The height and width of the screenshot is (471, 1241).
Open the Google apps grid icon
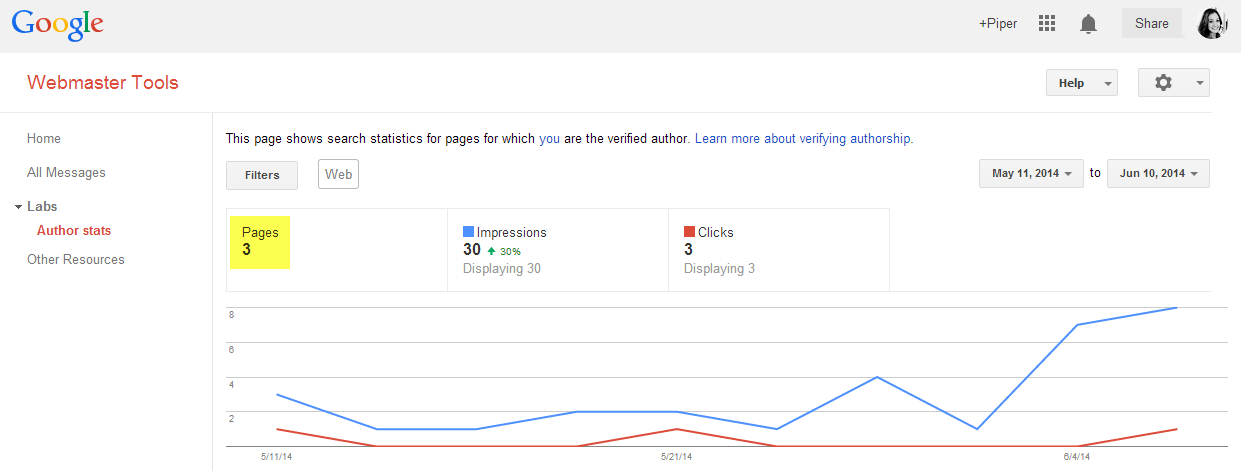pyautogui.click(x=1047, y=23)
